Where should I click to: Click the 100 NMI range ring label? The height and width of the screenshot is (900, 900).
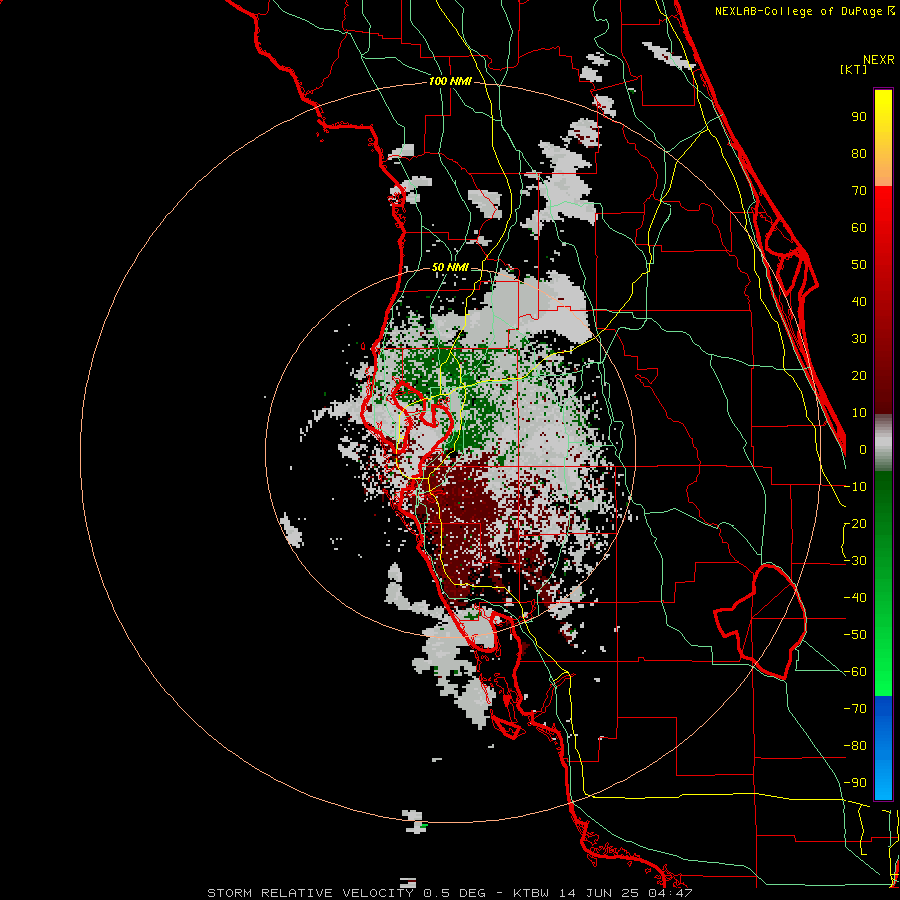click(x=450, y=82)
